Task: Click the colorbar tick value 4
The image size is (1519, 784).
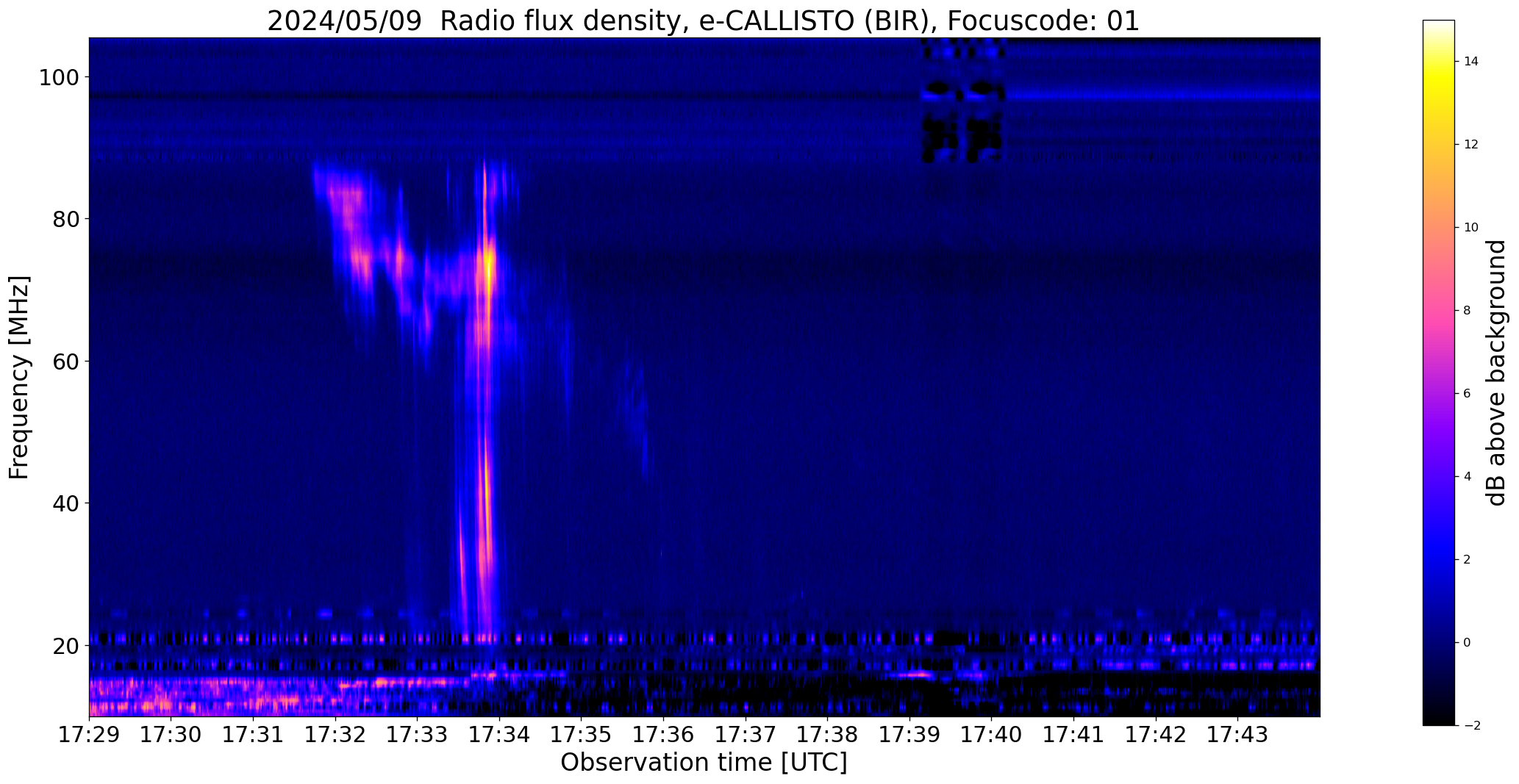Action: pyautogui.click(x=1468, y=477)
